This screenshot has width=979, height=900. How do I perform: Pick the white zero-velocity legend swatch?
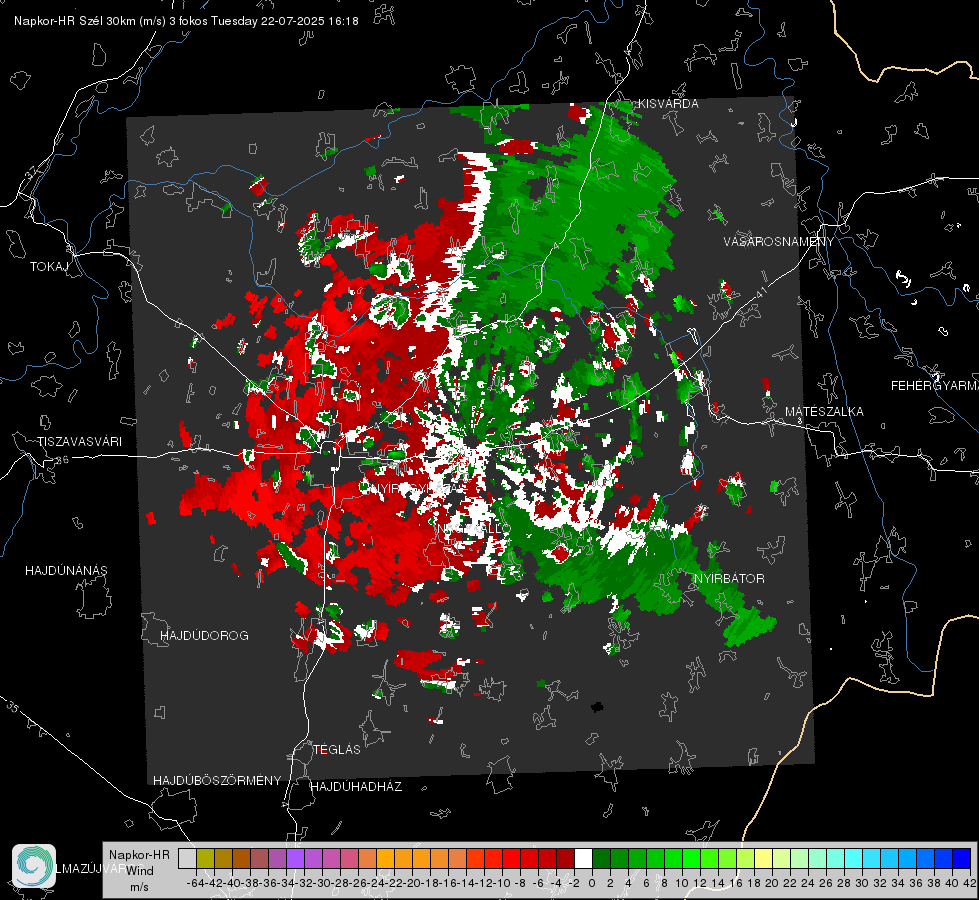583,858
